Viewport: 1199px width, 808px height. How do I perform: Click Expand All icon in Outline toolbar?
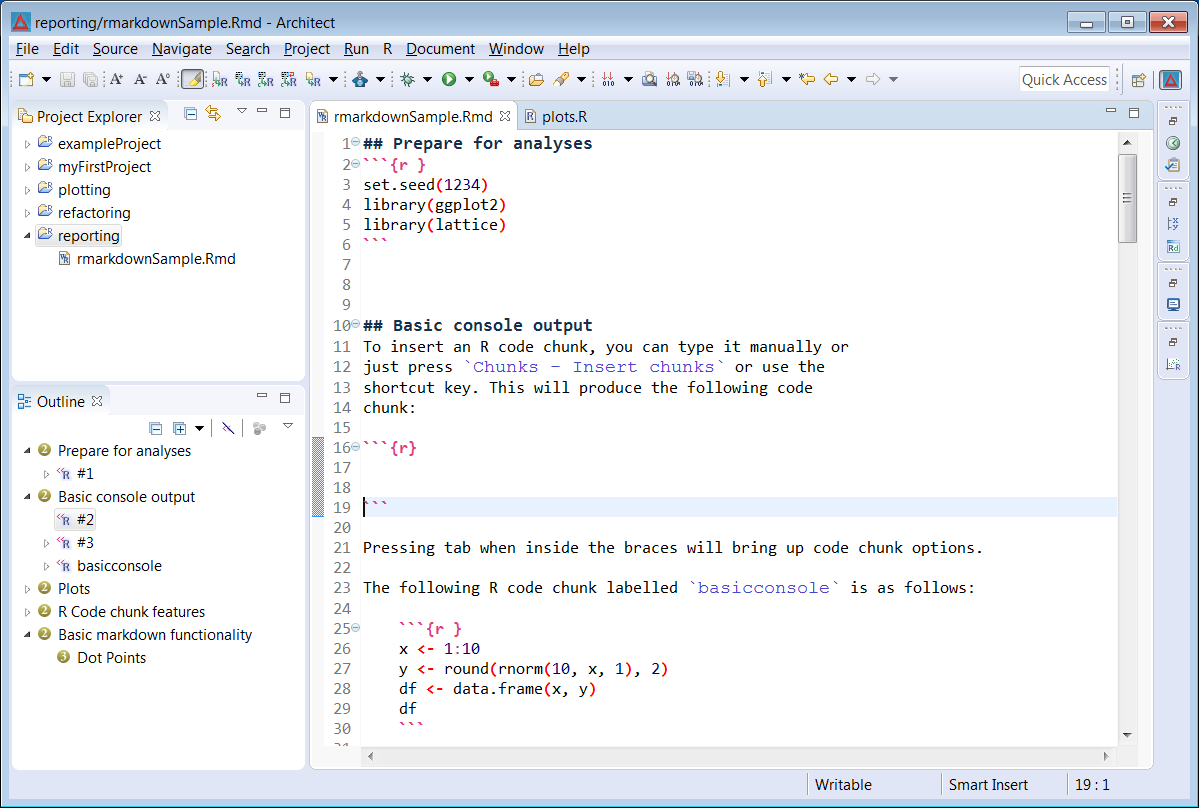(x=180, y=428)
